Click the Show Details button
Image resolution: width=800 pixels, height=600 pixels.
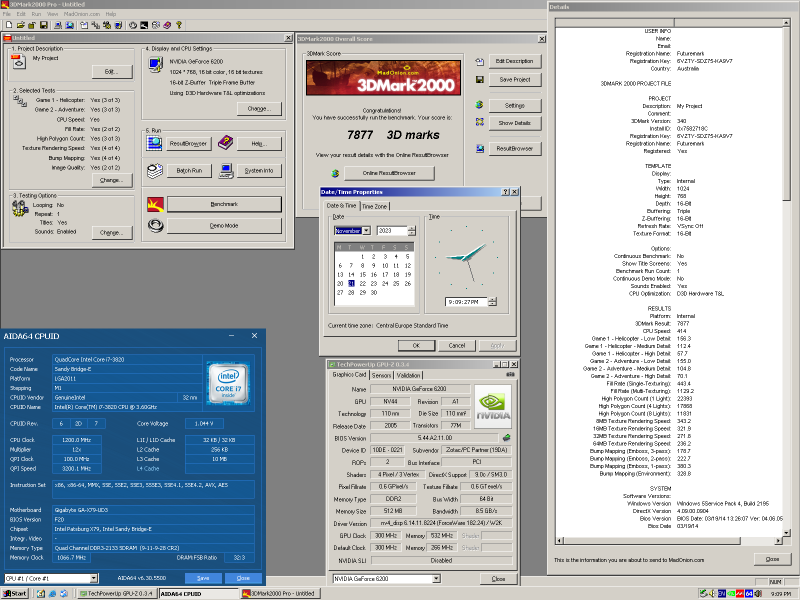514,123
